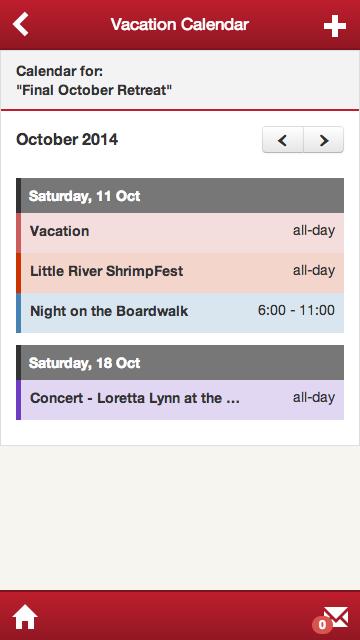Open the Vacation all-day event

point(180,233)
